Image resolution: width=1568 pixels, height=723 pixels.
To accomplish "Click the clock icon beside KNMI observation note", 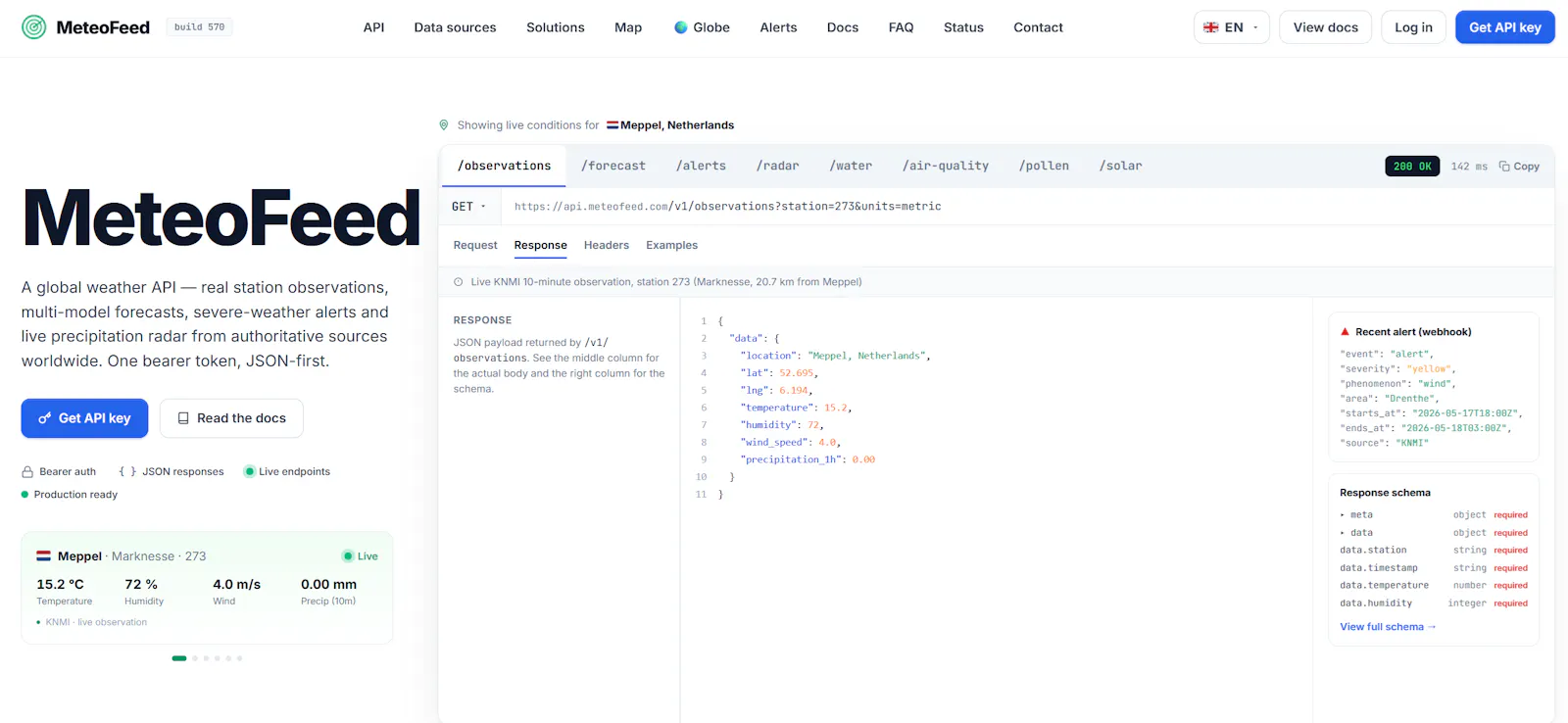I will (458, 282).
